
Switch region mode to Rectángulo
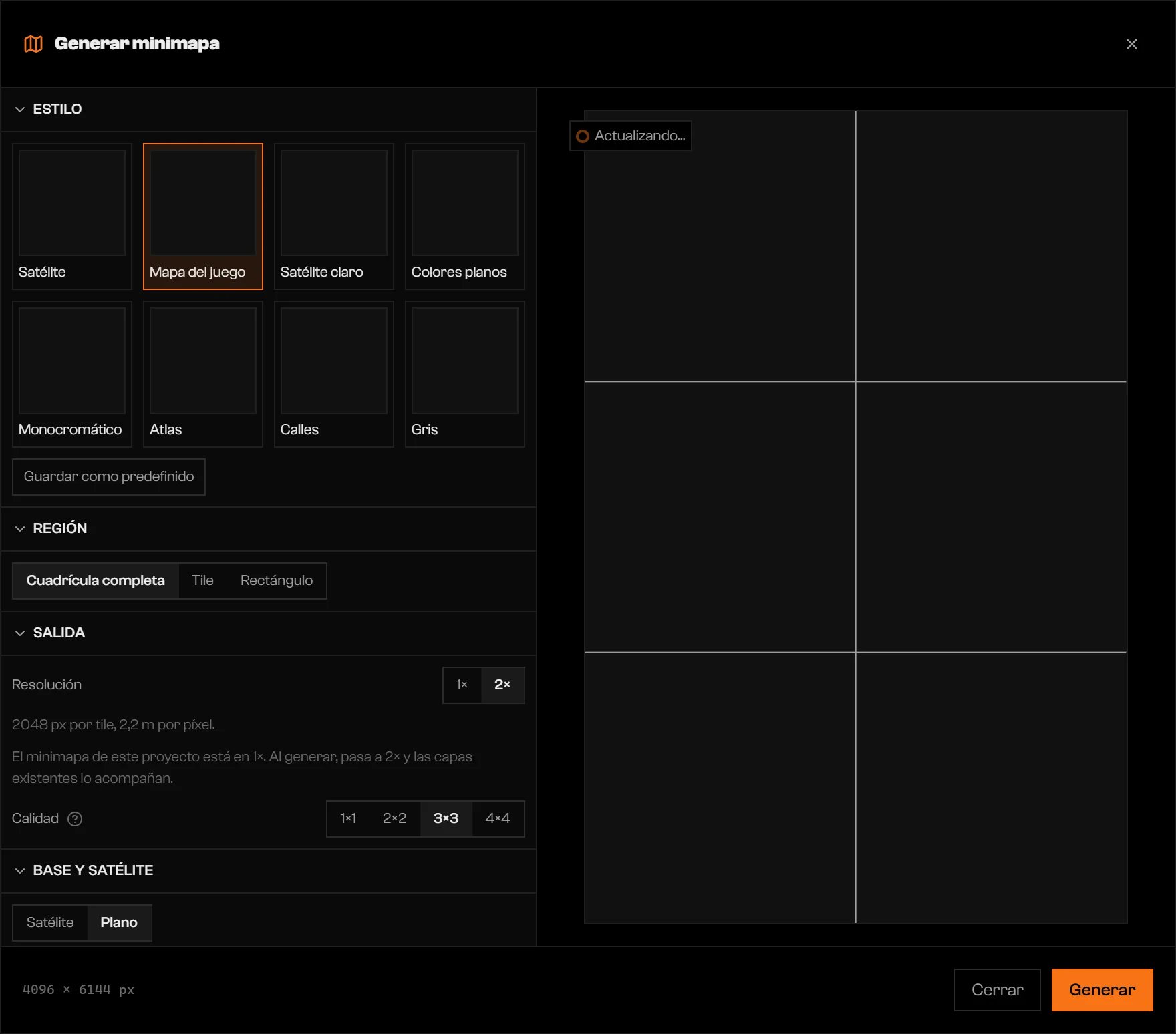pos(277,581)
